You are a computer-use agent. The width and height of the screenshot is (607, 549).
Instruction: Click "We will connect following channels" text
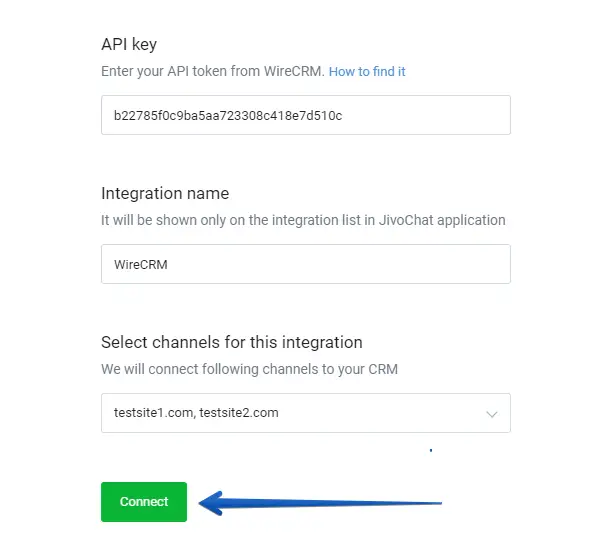tap(249, 369)
